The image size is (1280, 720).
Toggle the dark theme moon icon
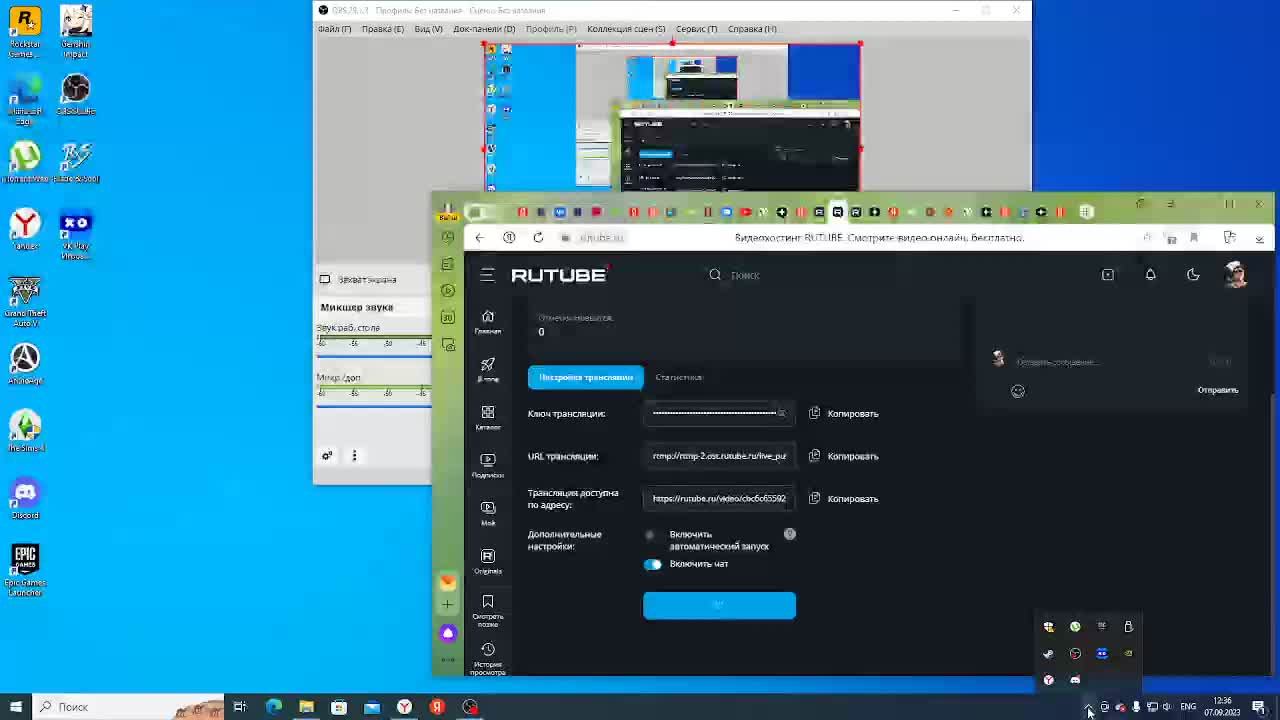pos(1193,275)
